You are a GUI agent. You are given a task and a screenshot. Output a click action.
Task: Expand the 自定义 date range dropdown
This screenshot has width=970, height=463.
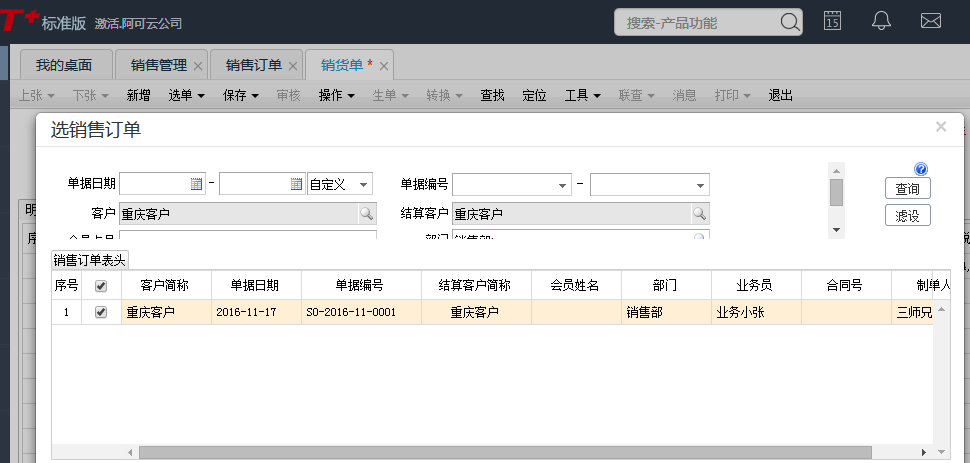click(363, 184)
